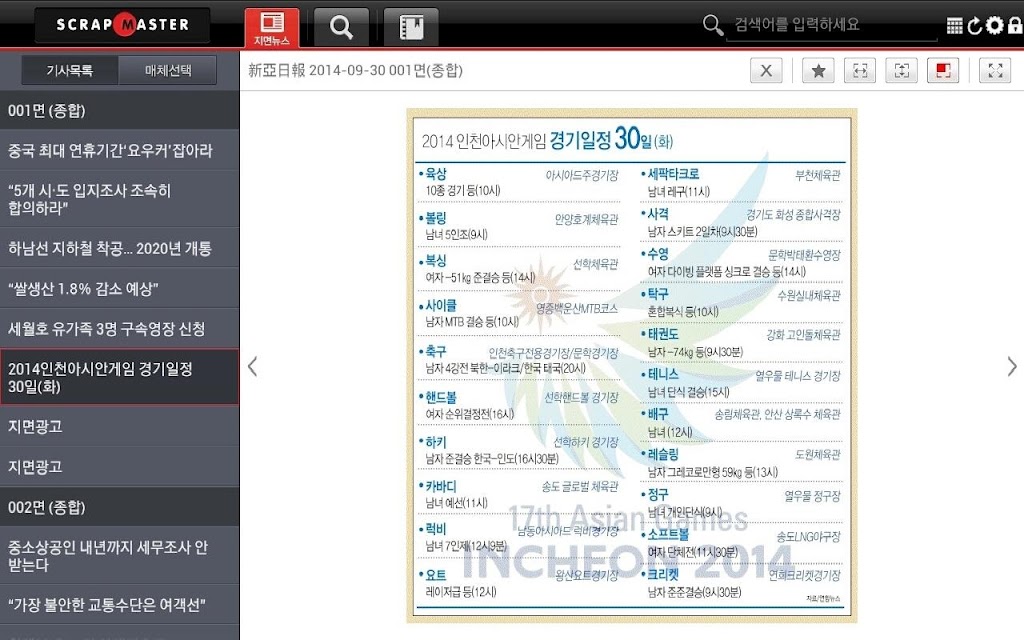
Task: Click the fit-width view icon
Action: click(860, 71)
